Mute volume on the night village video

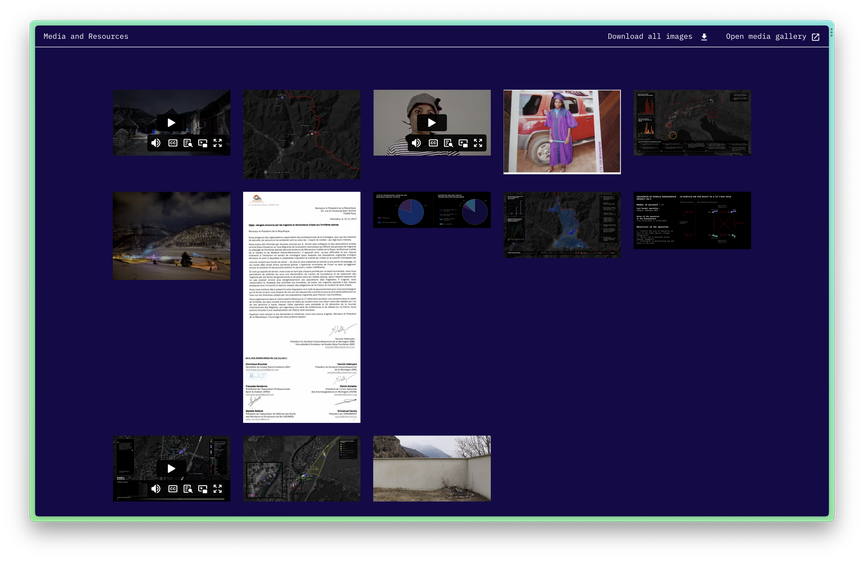(x=156, y=143)
